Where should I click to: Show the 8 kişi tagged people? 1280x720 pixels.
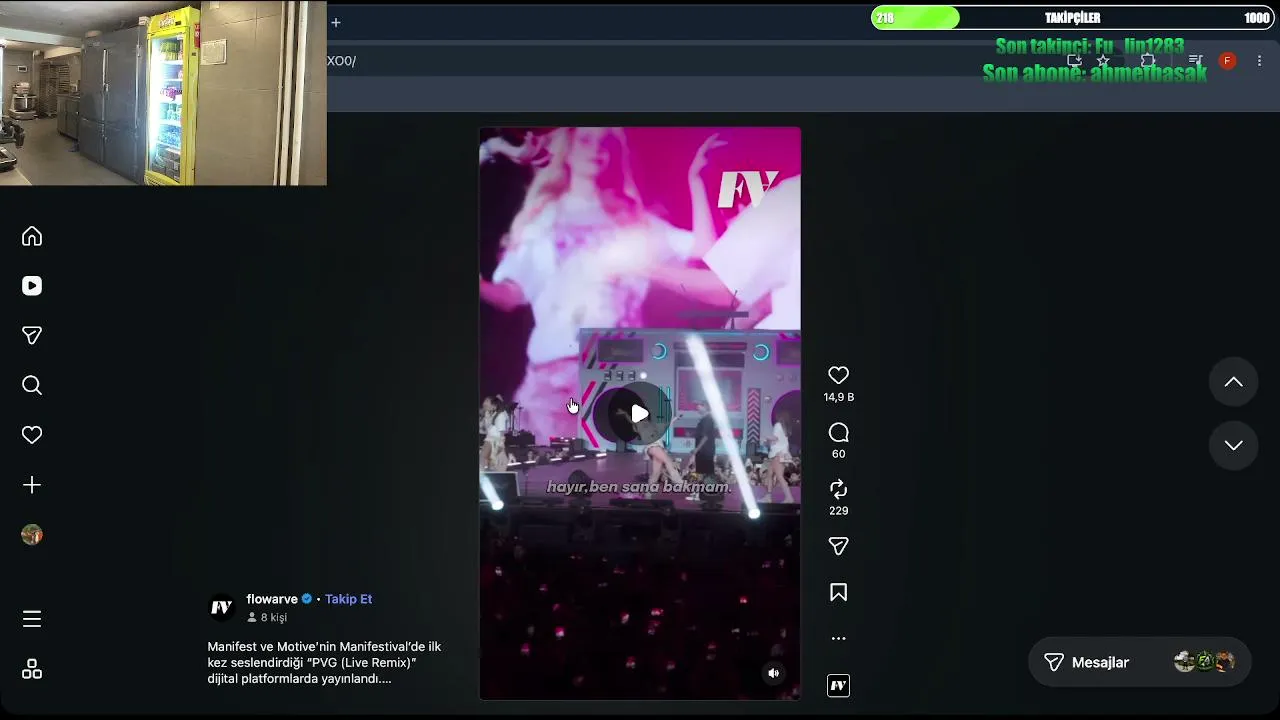267,618
